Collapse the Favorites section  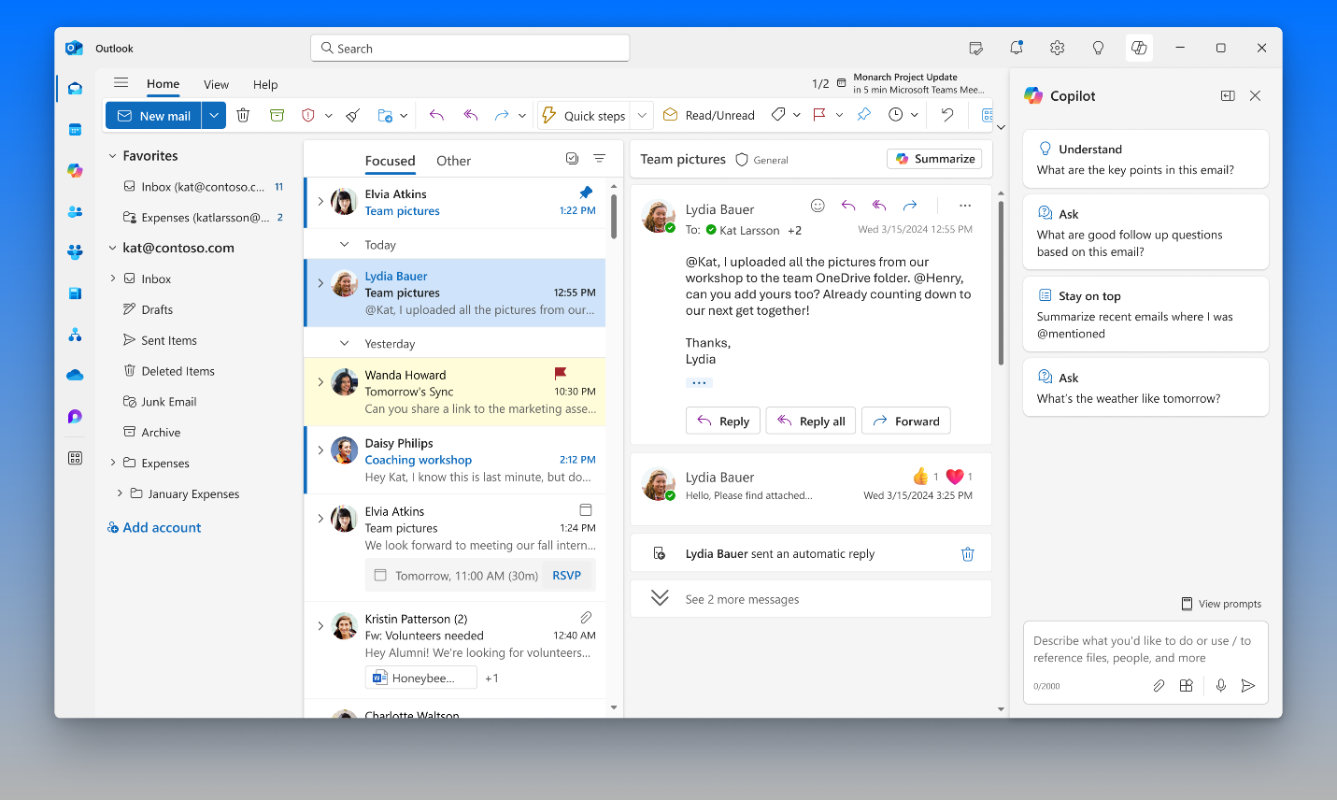tap(112, 156)
